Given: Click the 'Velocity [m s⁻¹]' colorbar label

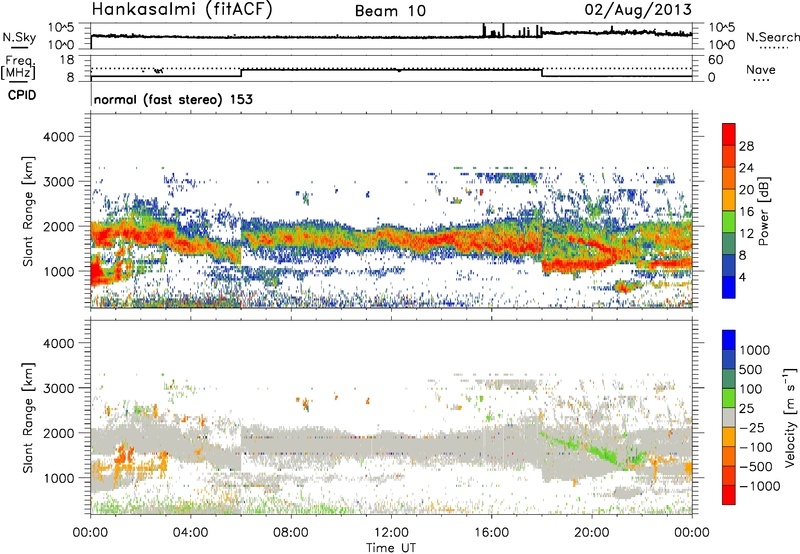Looking at the screenshot, I should point(790,417).
